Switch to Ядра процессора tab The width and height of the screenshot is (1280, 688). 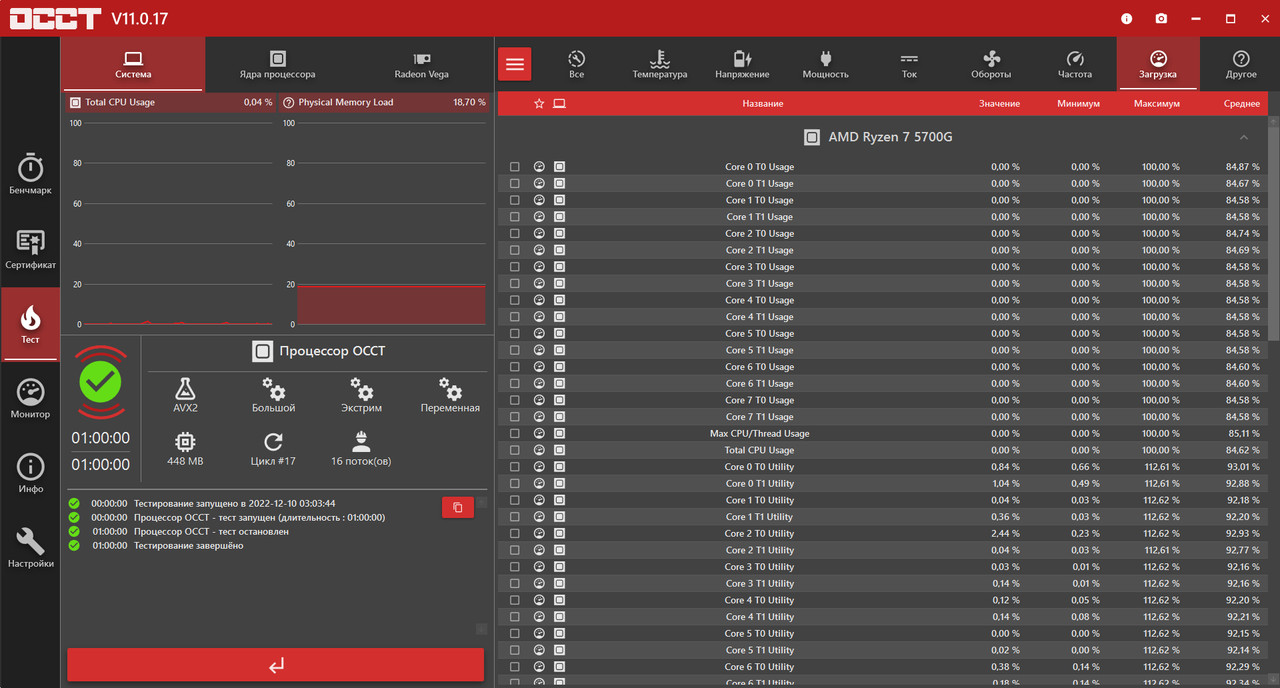point(277,64)
